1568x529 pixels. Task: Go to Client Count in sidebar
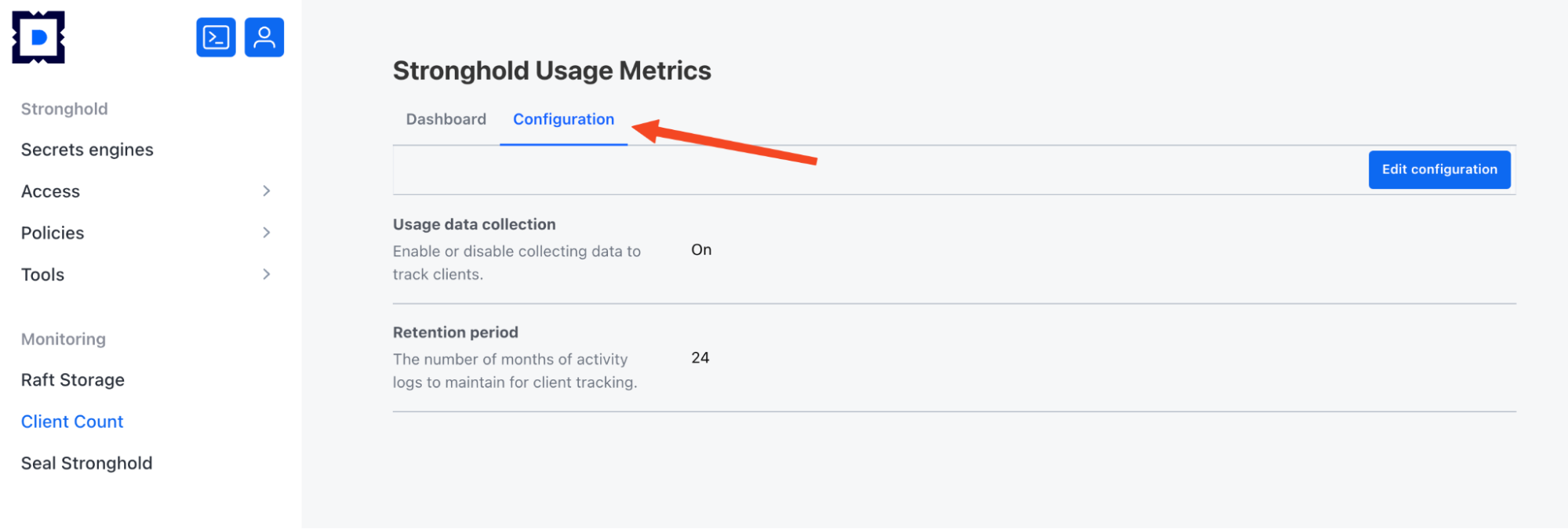(72, 422)
